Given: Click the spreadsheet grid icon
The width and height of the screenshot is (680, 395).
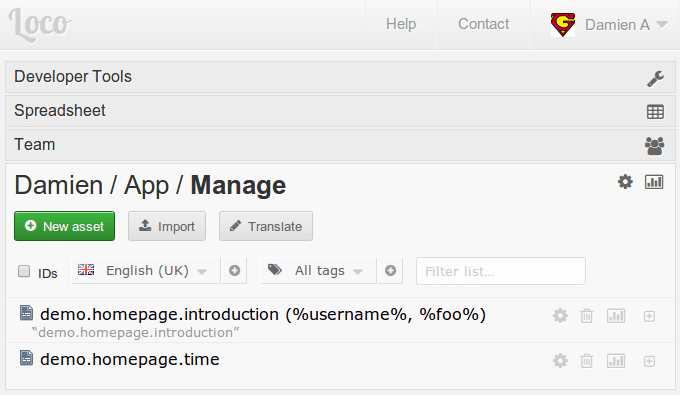Looking at the screenshot, I should pyautogui.click(x=655, y=112).
